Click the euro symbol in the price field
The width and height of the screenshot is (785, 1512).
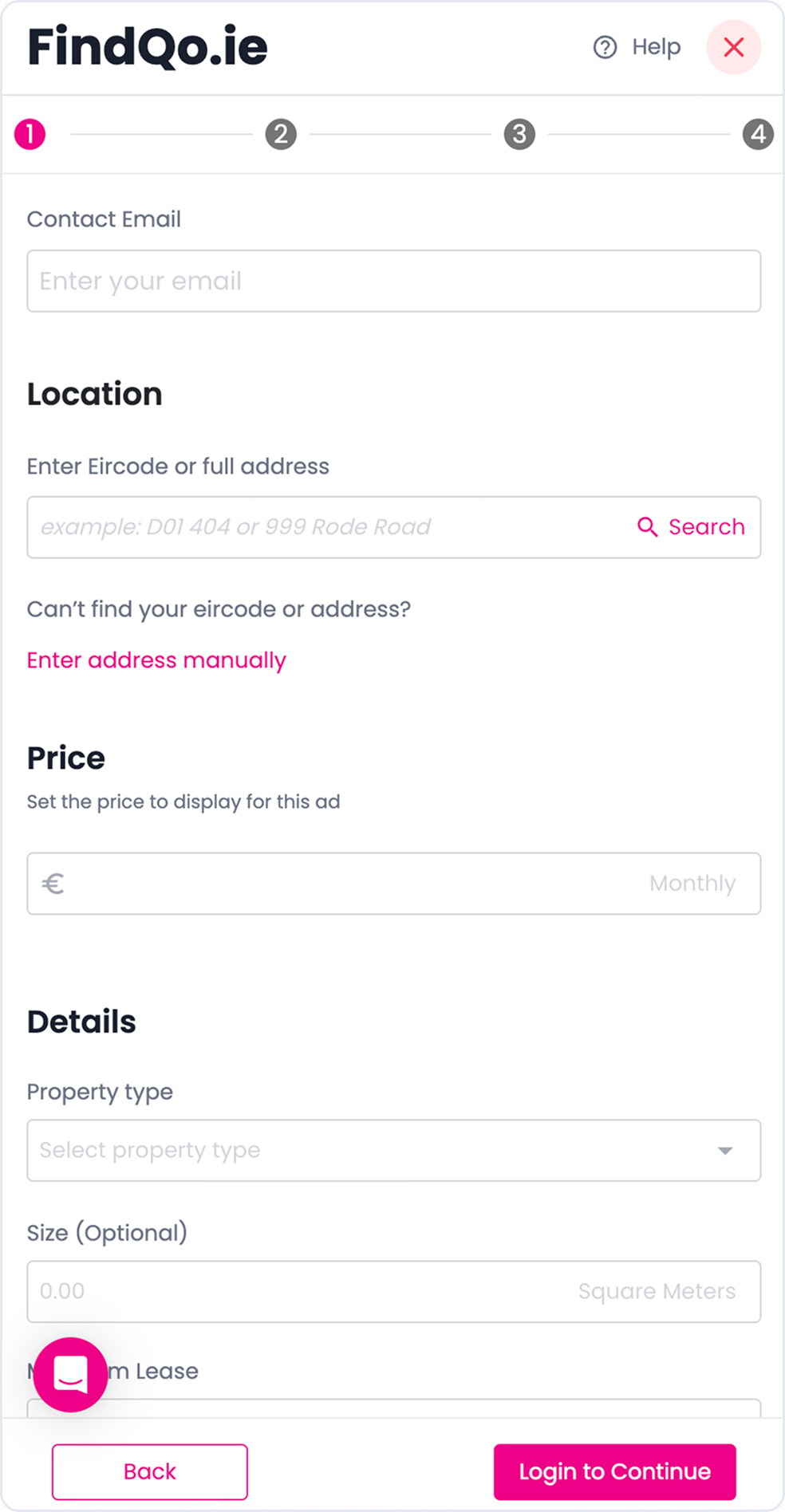pos(53,883)
